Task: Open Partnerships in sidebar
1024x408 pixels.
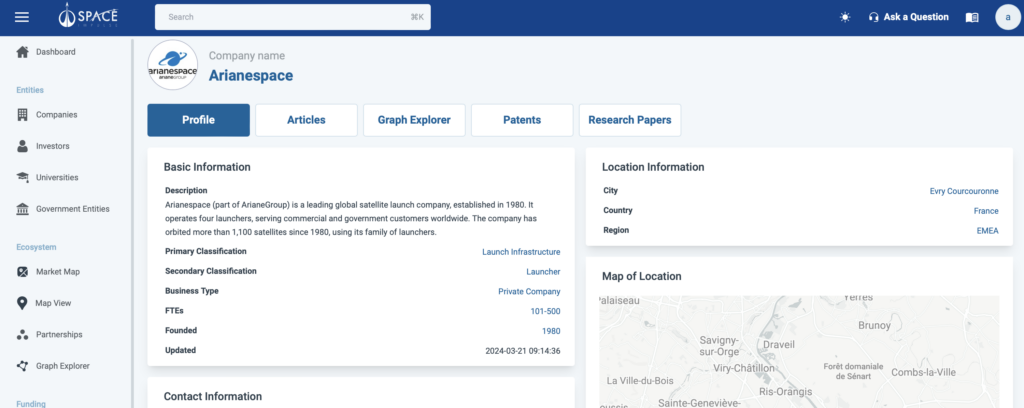Action: coord(59,334)
